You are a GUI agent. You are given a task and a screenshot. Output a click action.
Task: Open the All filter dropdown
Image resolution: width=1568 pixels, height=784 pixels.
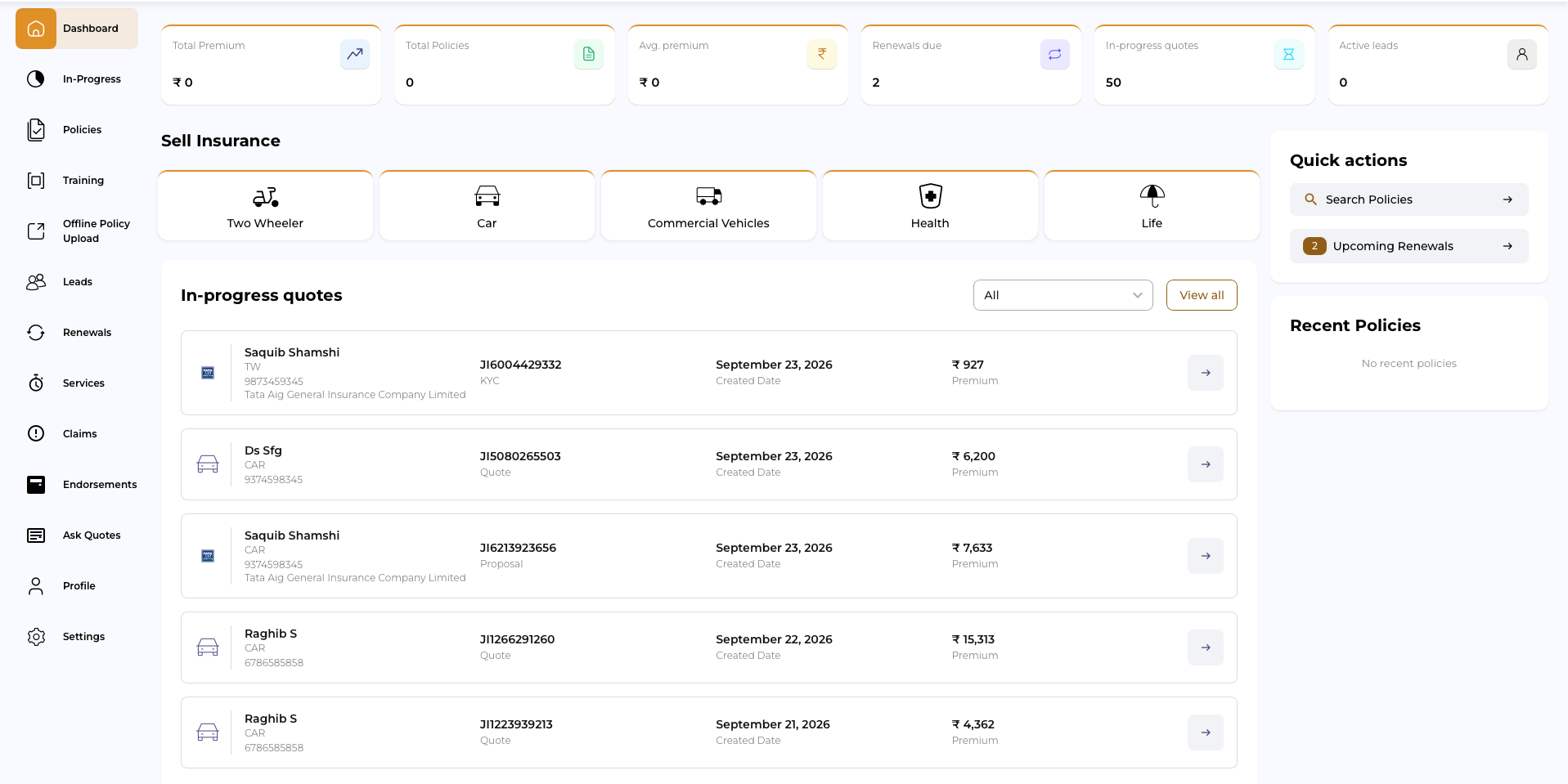[1063, 295]
